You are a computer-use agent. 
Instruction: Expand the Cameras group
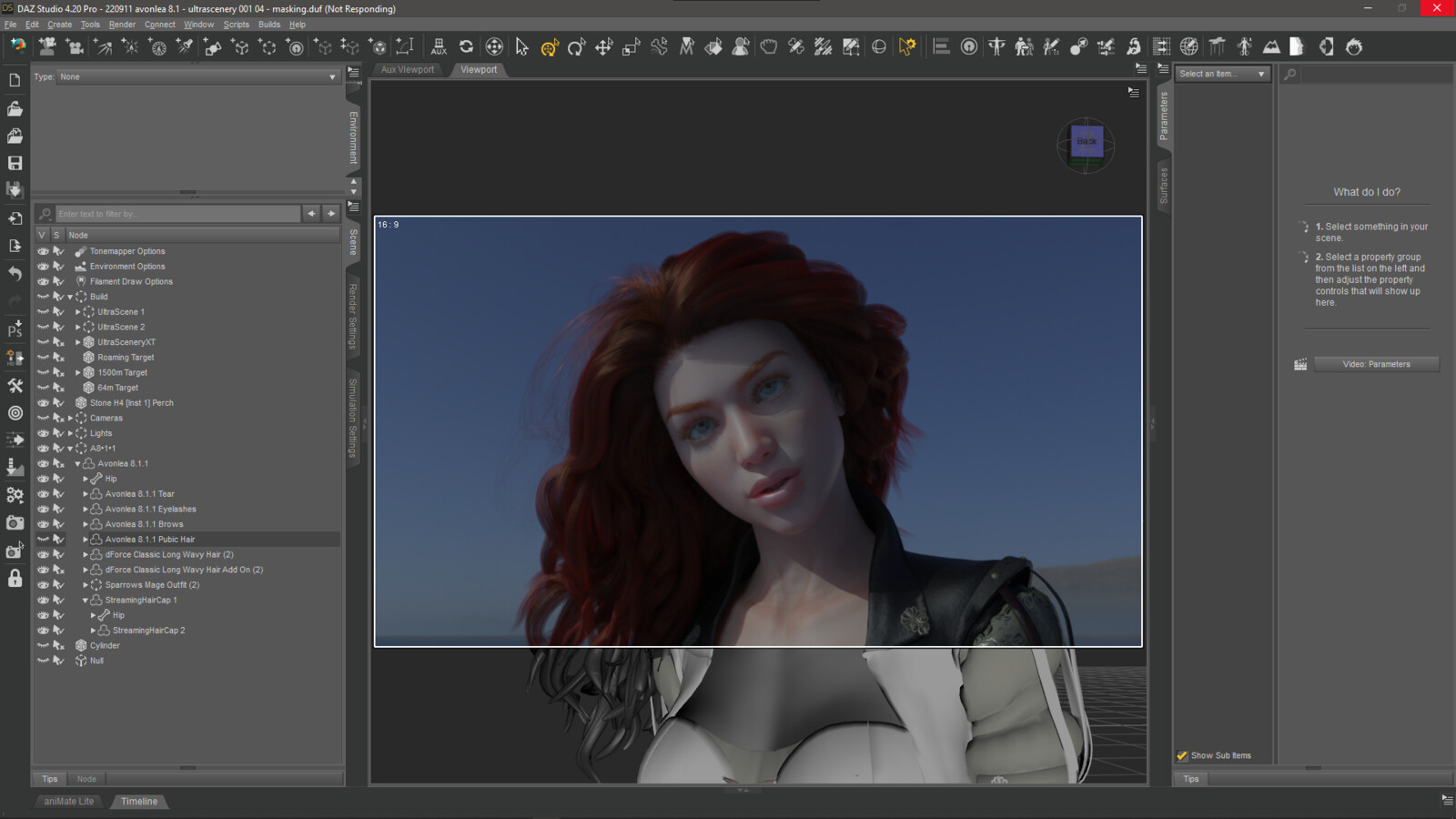(x=70, y=419)
